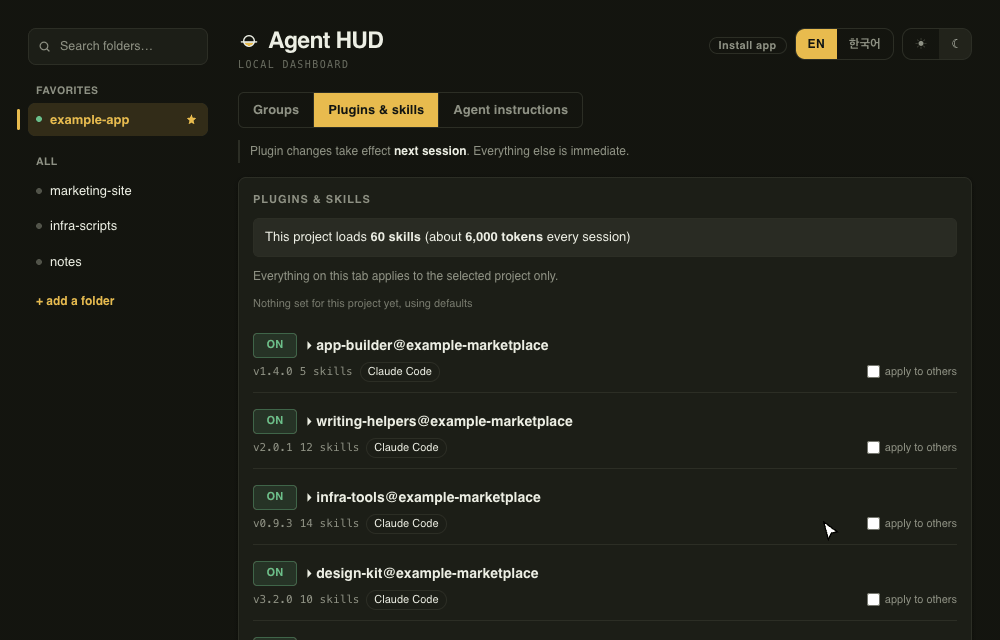Click Claude Code tag on writing-helpers row
The height and width of the screenshot is (640, 1000).
click(406, 447)
